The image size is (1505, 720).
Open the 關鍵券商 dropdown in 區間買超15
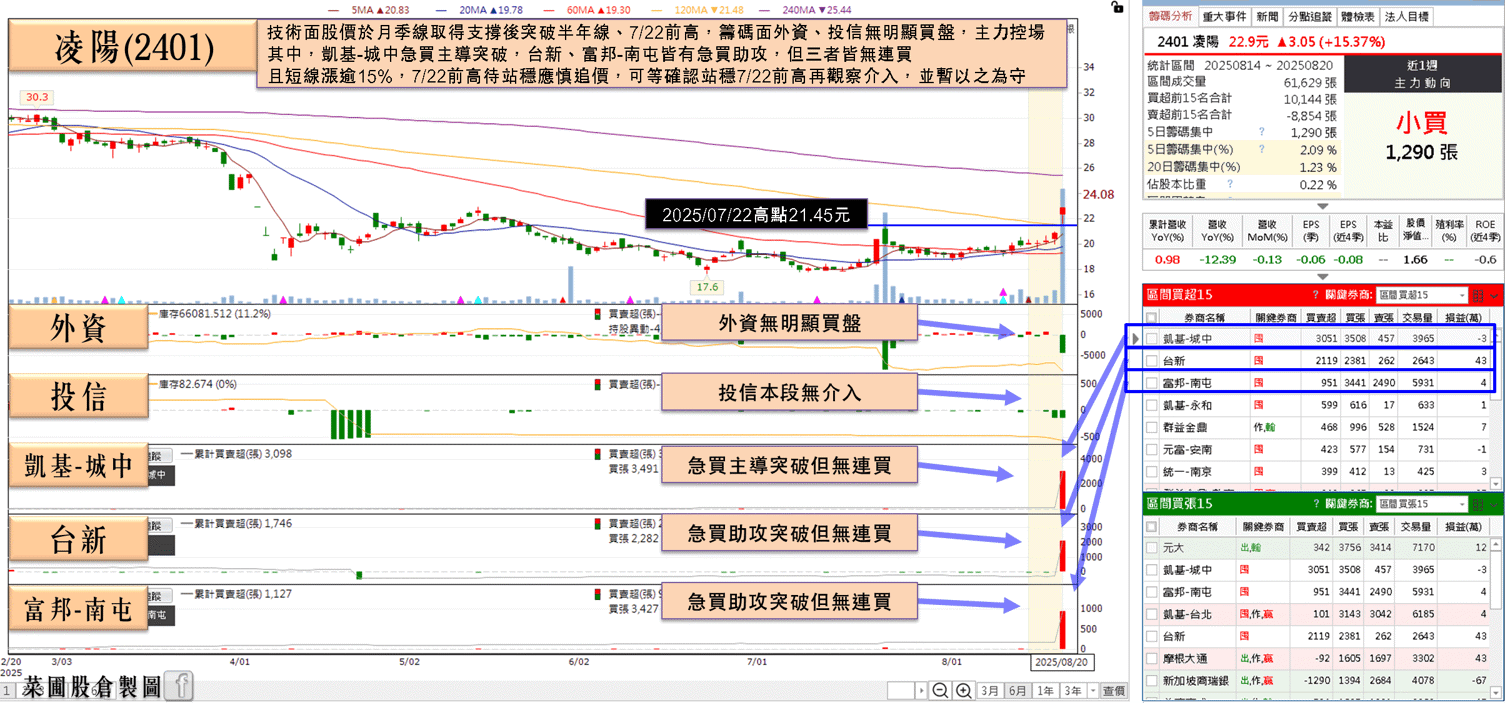[x=1420, y=295]
